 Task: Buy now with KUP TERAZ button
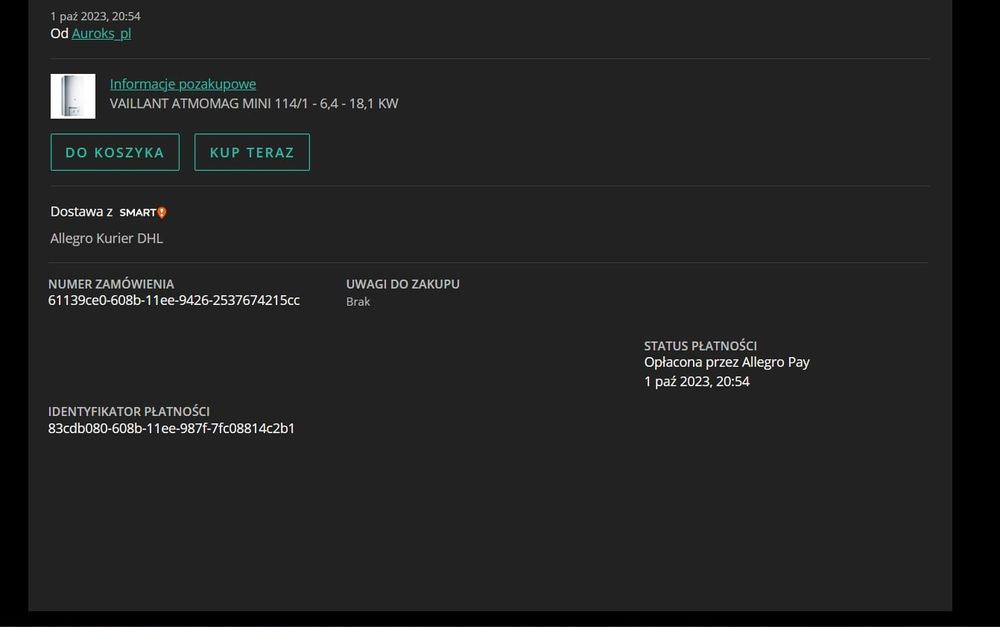click(x=252, y=152)
